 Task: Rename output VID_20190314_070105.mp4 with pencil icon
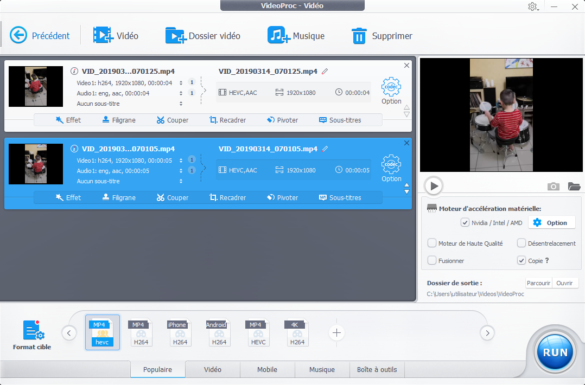pos(325,149)
